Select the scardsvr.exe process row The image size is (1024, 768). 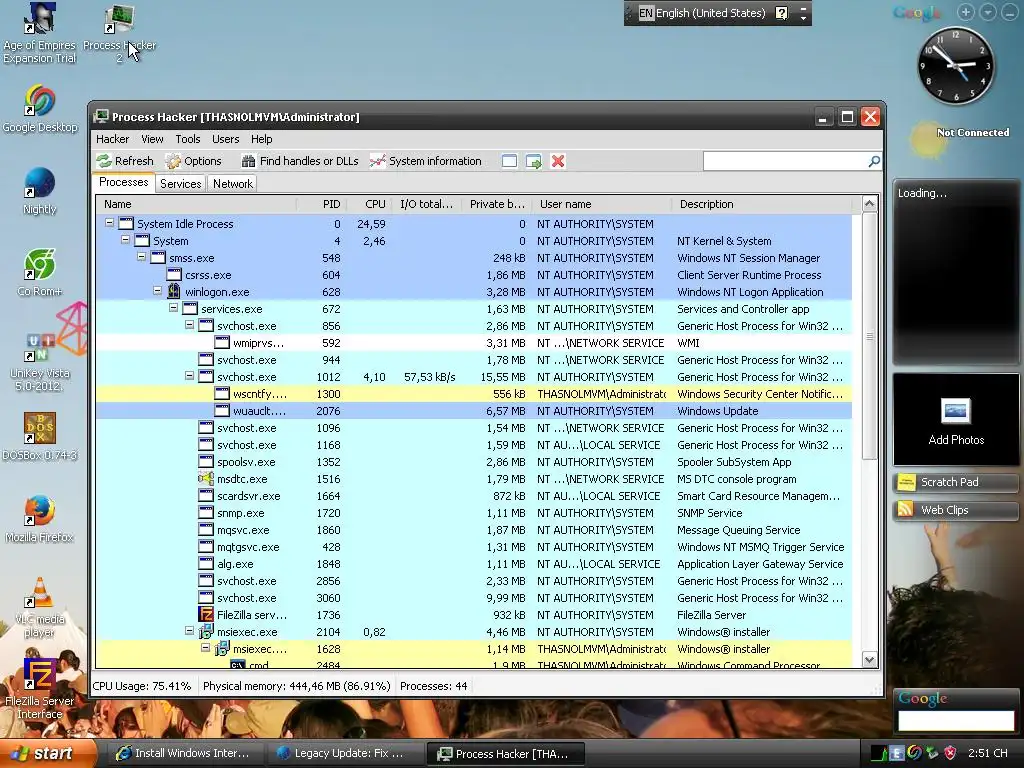[x=474, y=496]
